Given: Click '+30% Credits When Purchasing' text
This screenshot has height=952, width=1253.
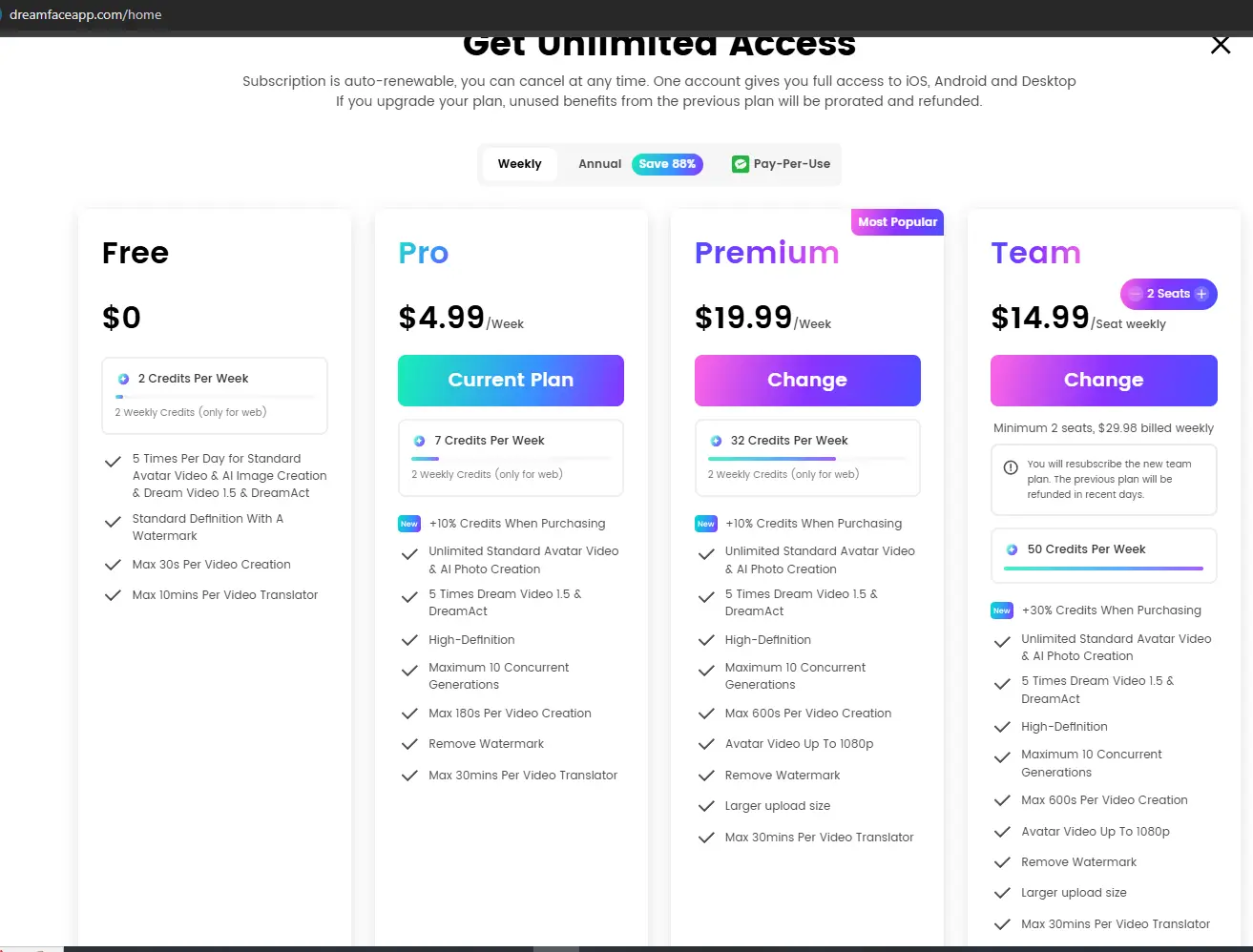Looking at the screenshot, I should tap(1111, 611).
